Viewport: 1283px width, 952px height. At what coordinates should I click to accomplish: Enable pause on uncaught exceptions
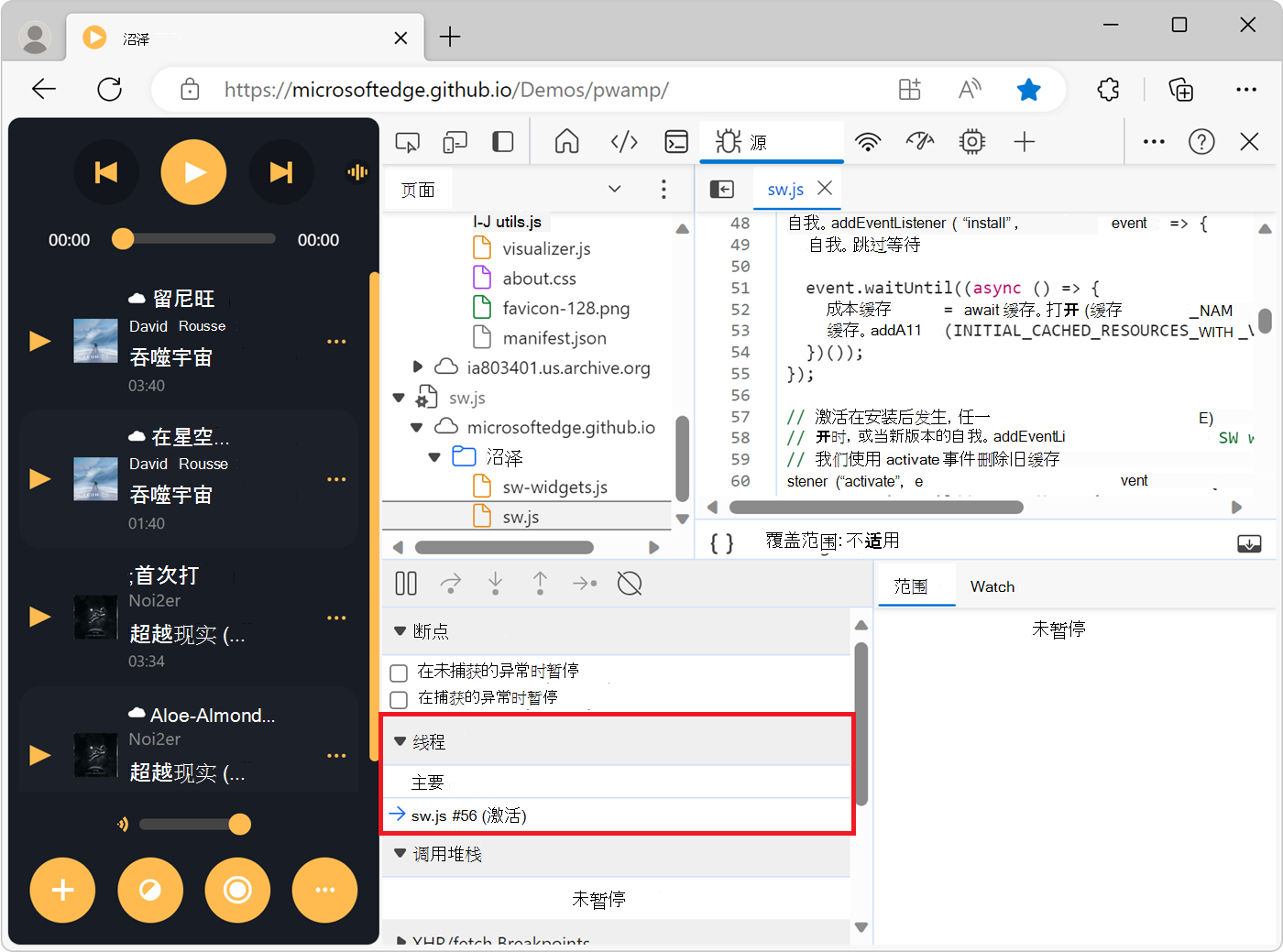[x=398, y=673]
